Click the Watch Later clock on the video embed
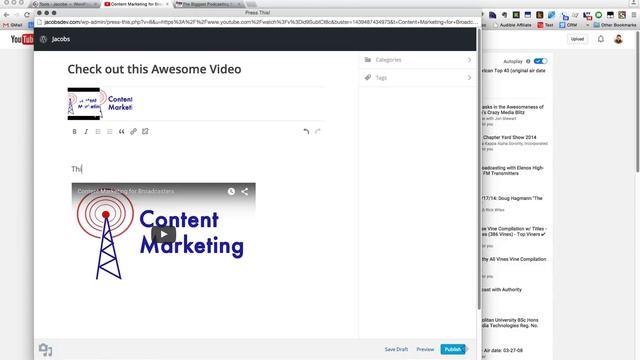This screenshot has width=640, height=360. [231, 191]
